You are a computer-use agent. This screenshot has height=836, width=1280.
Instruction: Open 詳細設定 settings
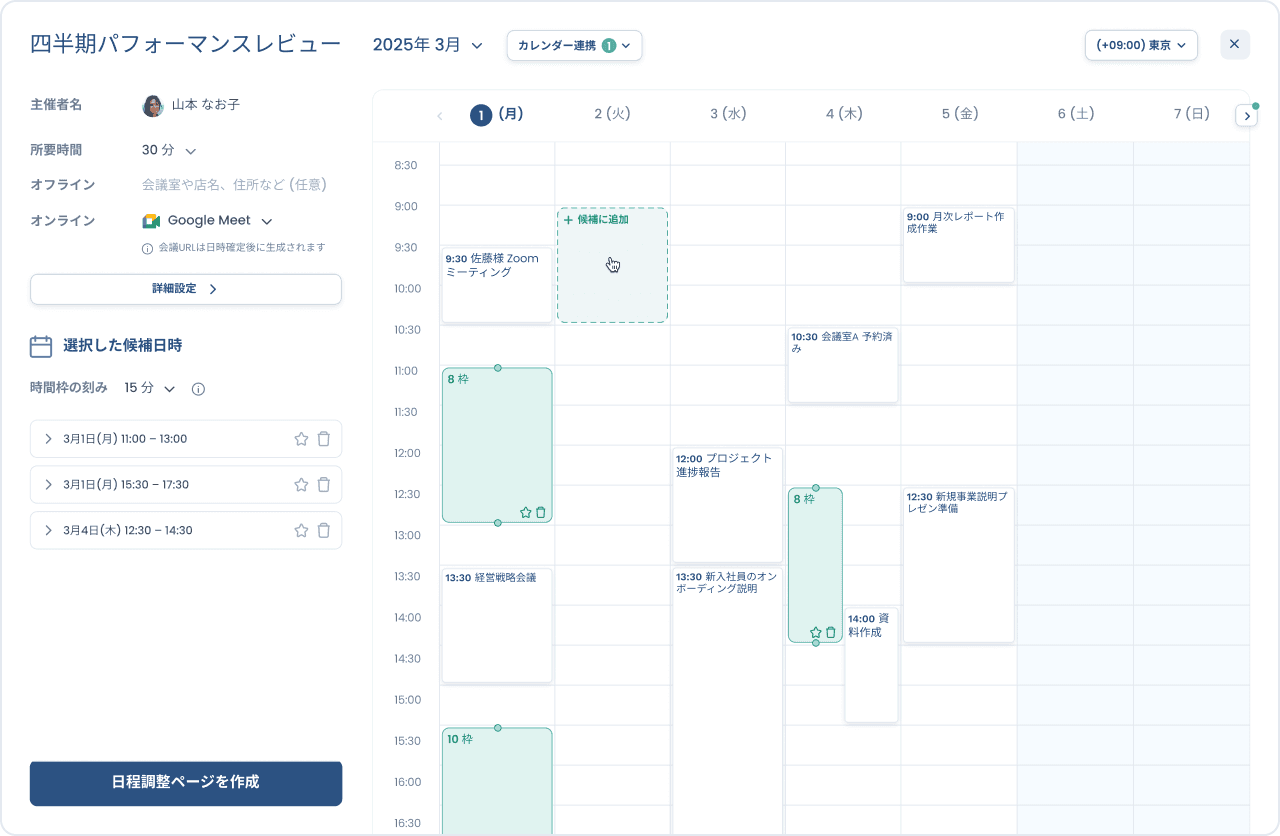click(186, 289)
